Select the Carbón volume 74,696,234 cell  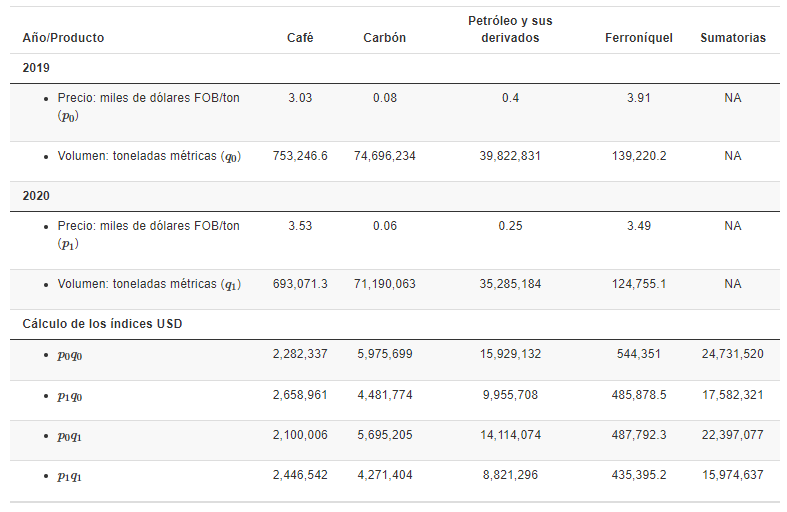(385, 156)
